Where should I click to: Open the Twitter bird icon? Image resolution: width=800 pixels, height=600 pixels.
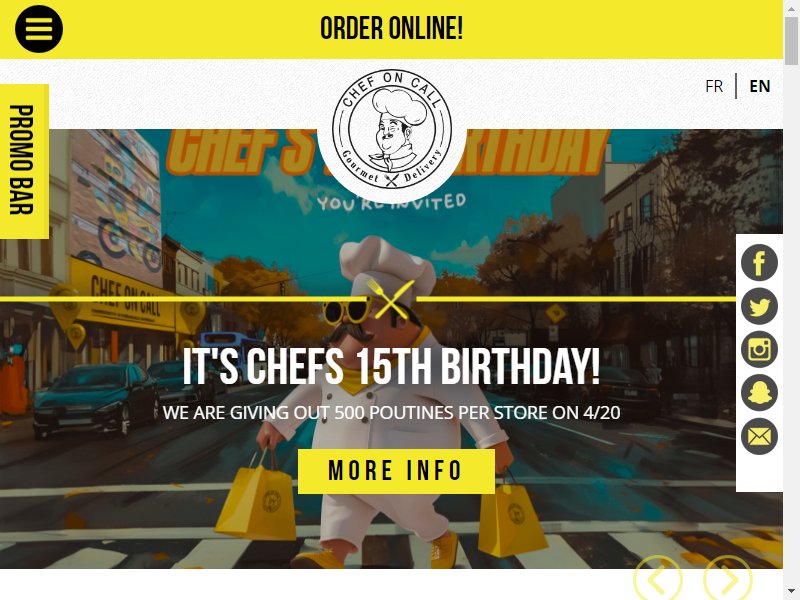759,306
